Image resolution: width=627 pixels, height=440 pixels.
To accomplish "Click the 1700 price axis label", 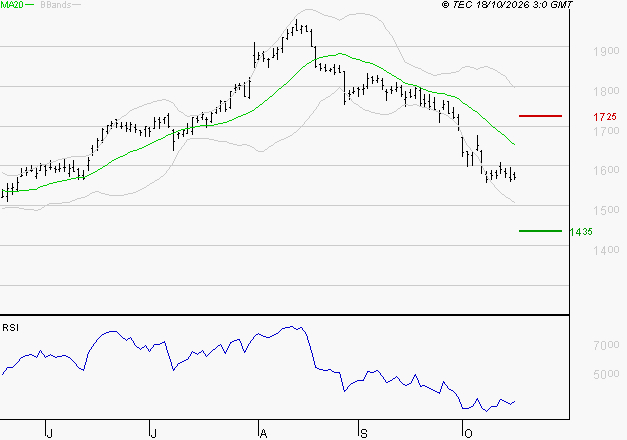I will tap(606, 131).
